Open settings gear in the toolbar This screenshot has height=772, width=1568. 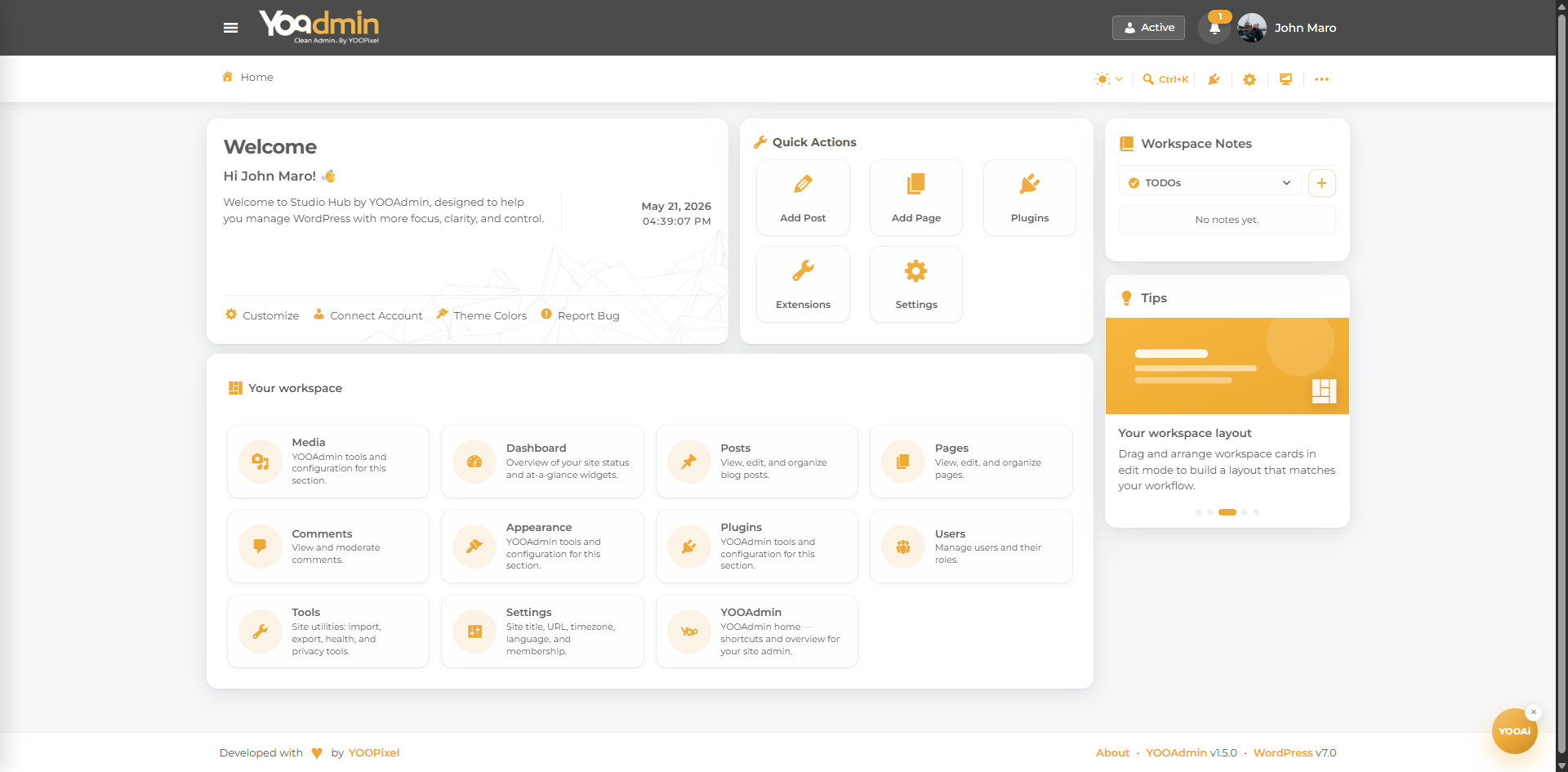(x=1249, y=79)
